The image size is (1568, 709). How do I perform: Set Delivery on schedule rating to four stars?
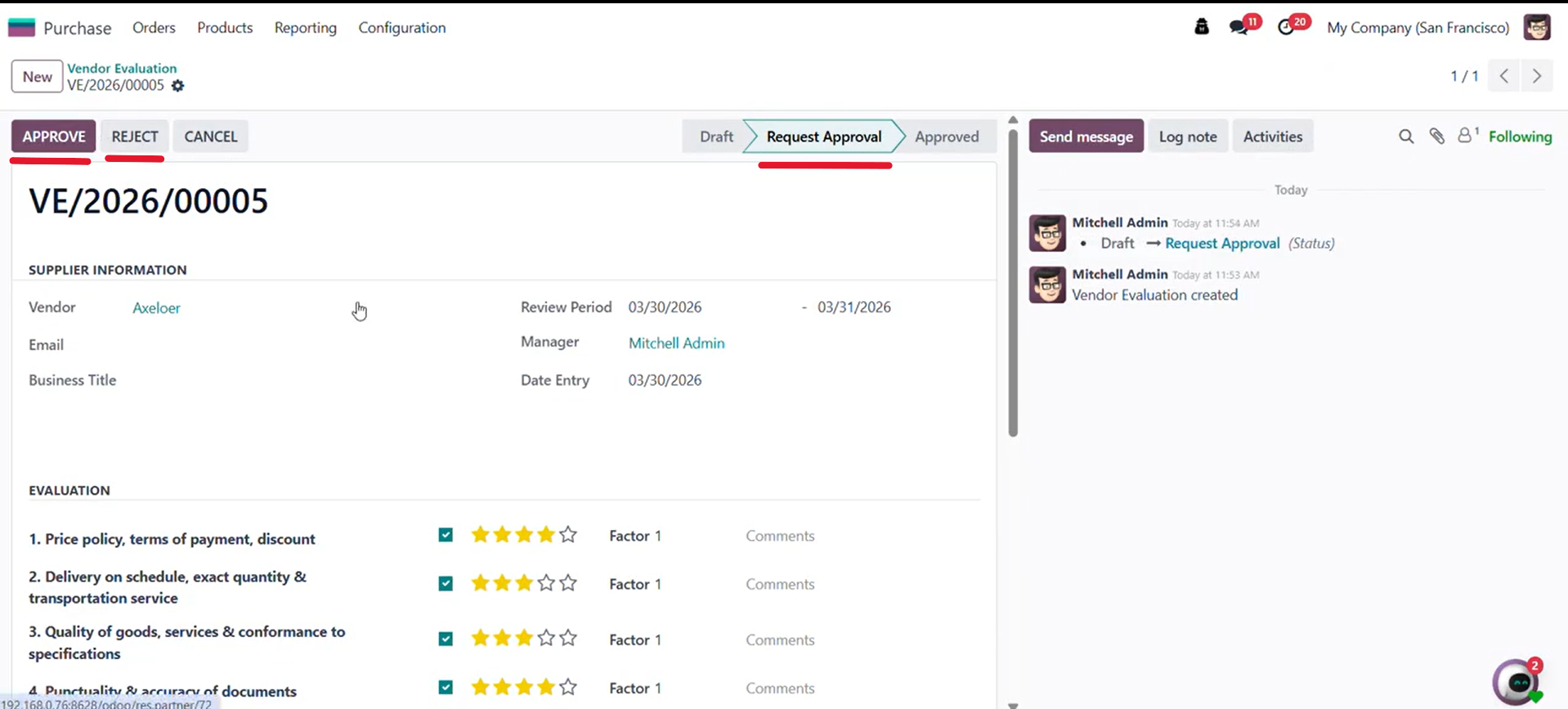coord(546,583)
